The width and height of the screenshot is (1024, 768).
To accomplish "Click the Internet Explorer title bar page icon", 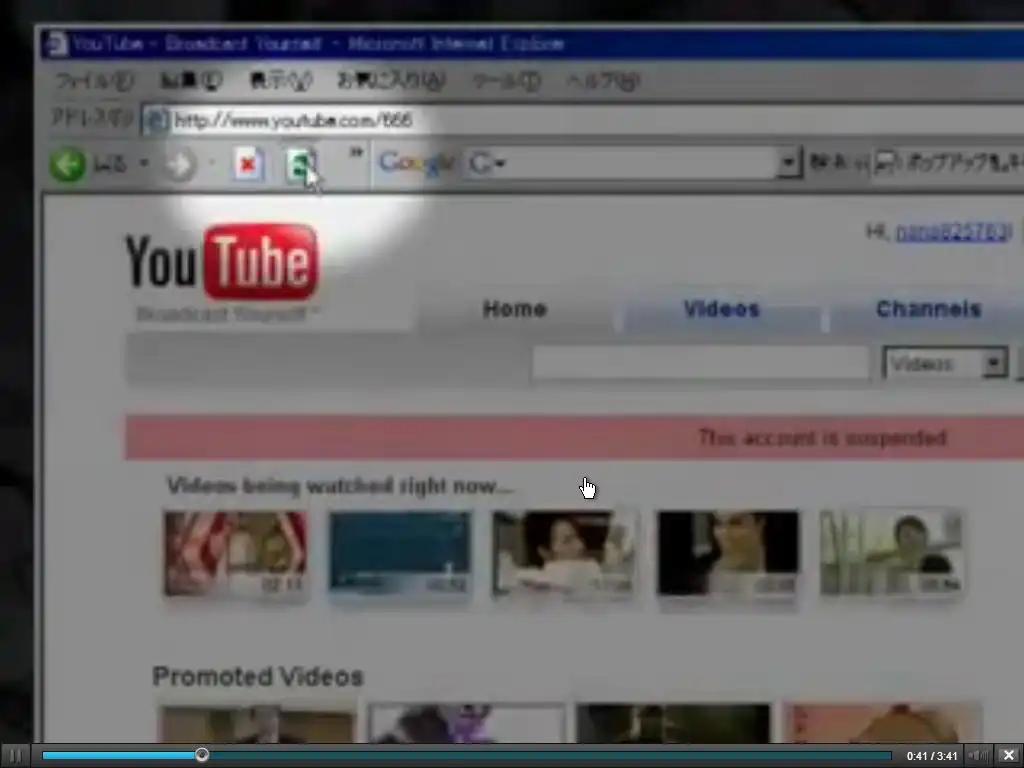I will [x=56, y=44].
